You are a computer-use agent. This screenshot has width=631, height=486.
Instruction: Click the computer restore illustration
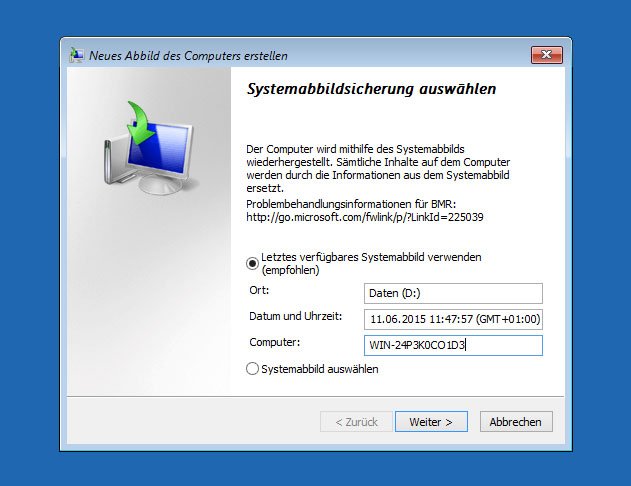tap(149, 148)
